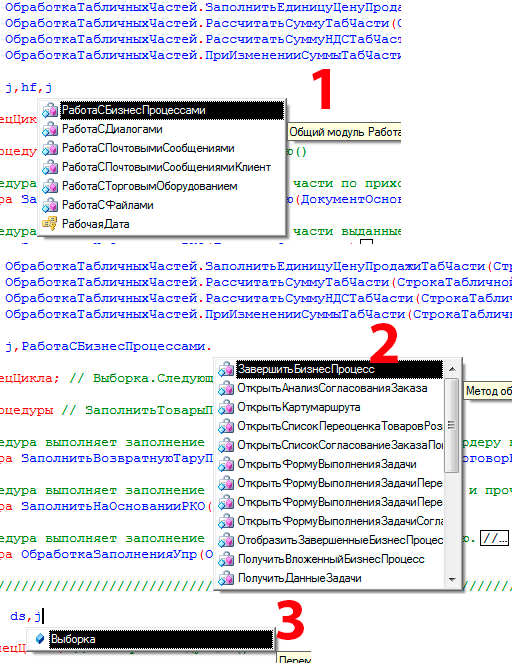Choose РаботаСПочтовымиСообщениями from the suggestions
This screenshot has height=663, width=512.
click(x=148, y=148)
